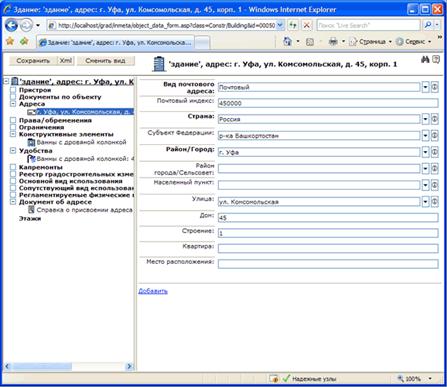Click the Сменить вид button
The height and width of the screenshot is (387, 447).
tap(105, 61)
